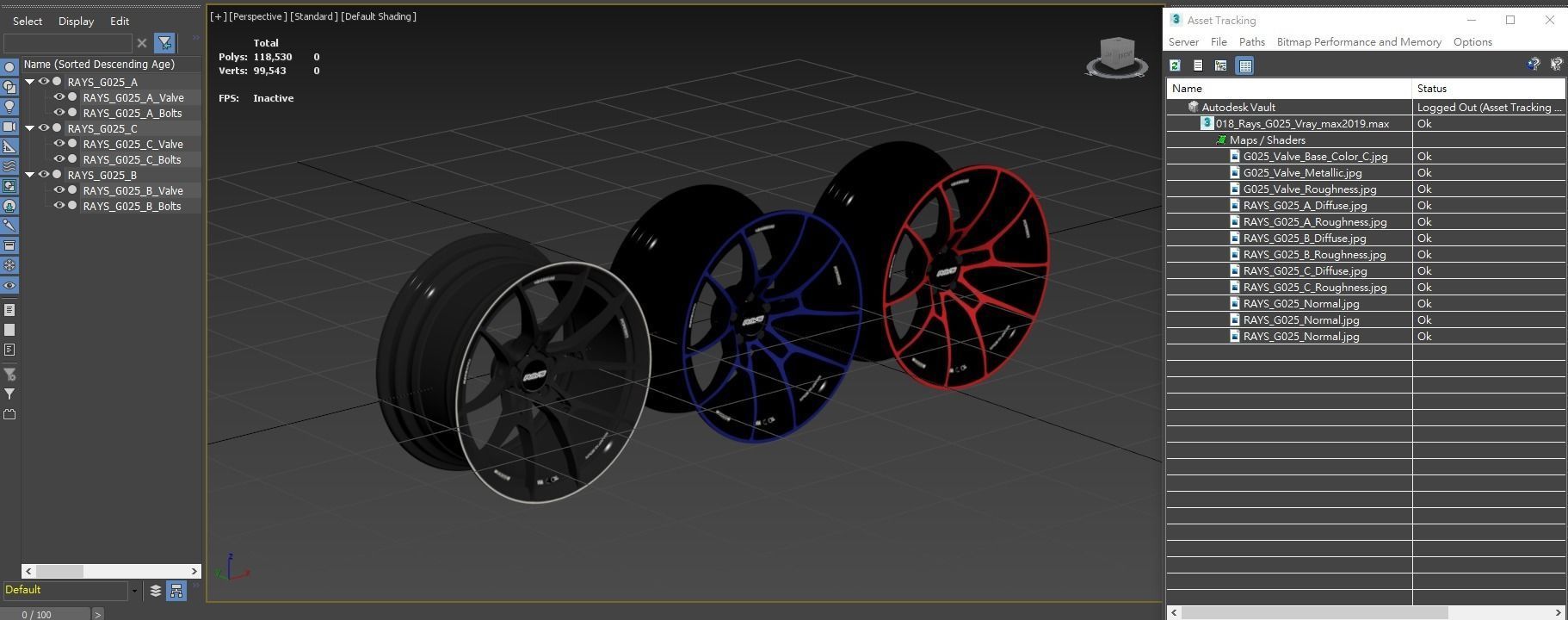
Task: Hide RAYS_G025_B_Bolts via its eye icon
Action: 59,206
